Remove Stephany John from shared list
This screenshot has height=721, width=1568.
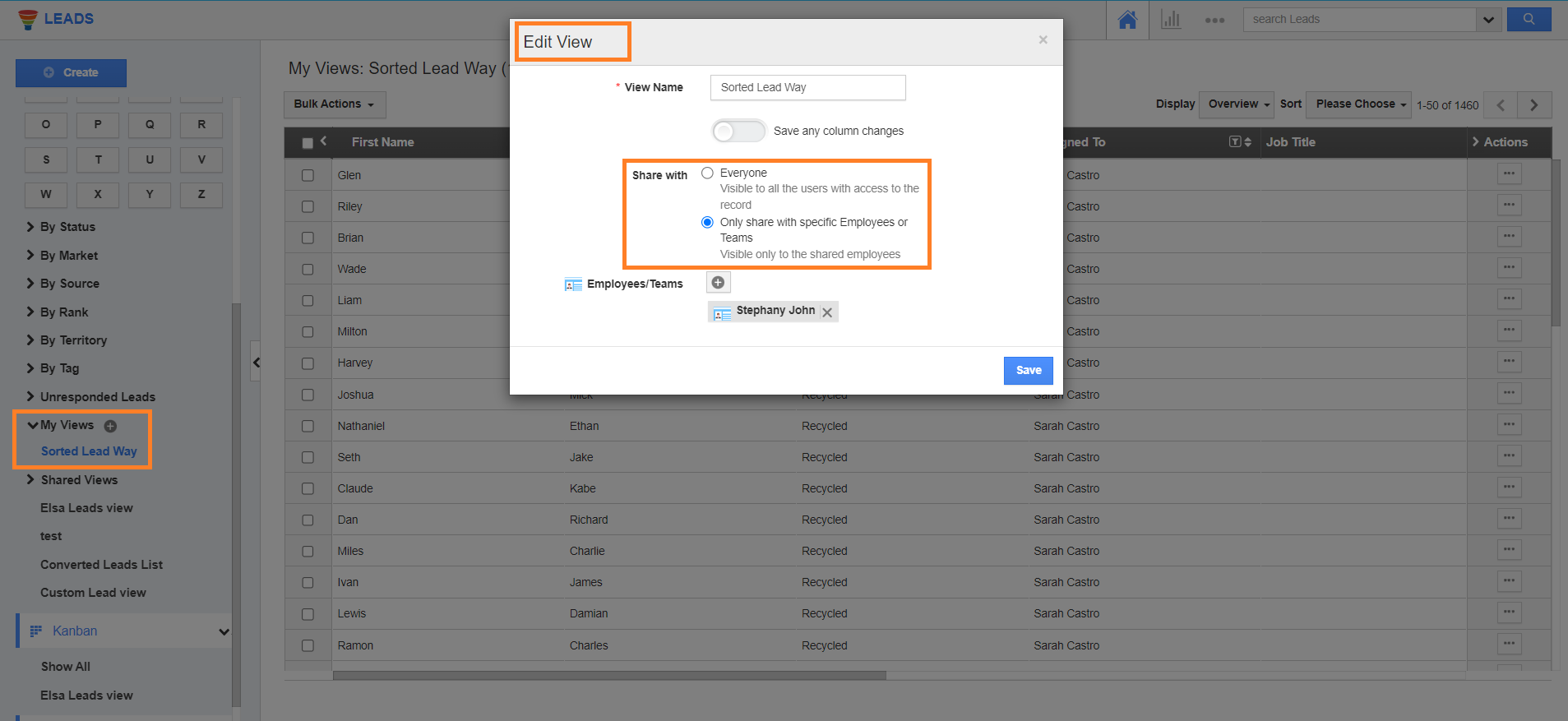click(x=827, y=312)
